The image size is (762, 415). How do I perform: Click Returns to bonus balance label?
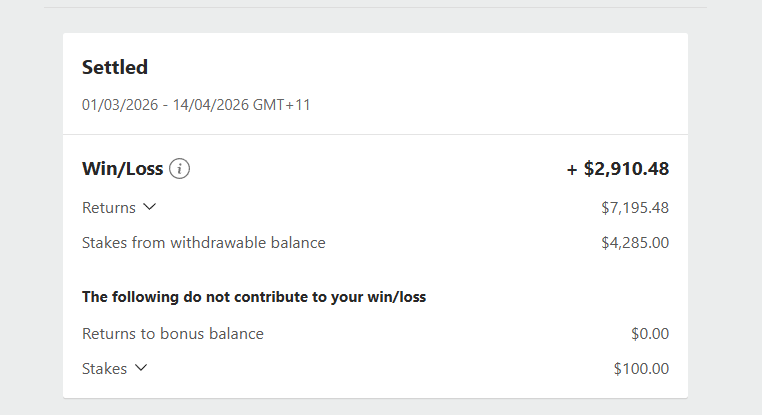(x=173, y=334)
